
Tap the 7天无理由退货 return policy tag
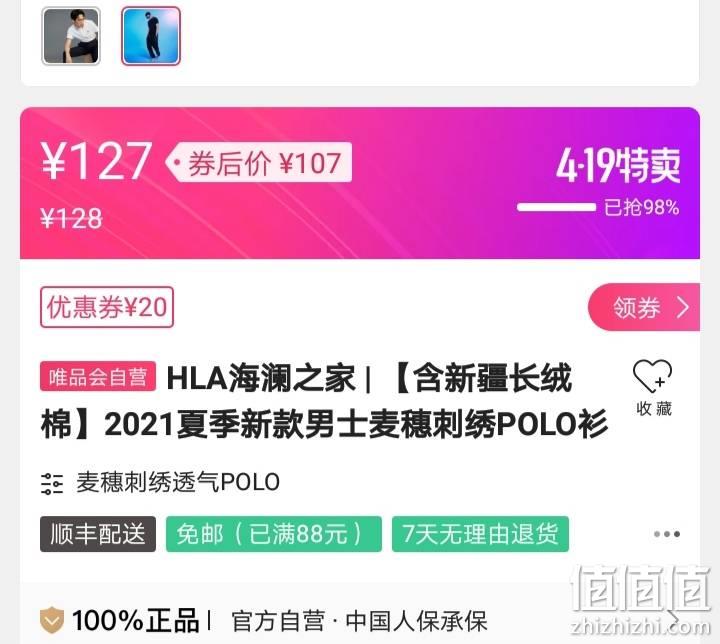[x=480, y=534]
